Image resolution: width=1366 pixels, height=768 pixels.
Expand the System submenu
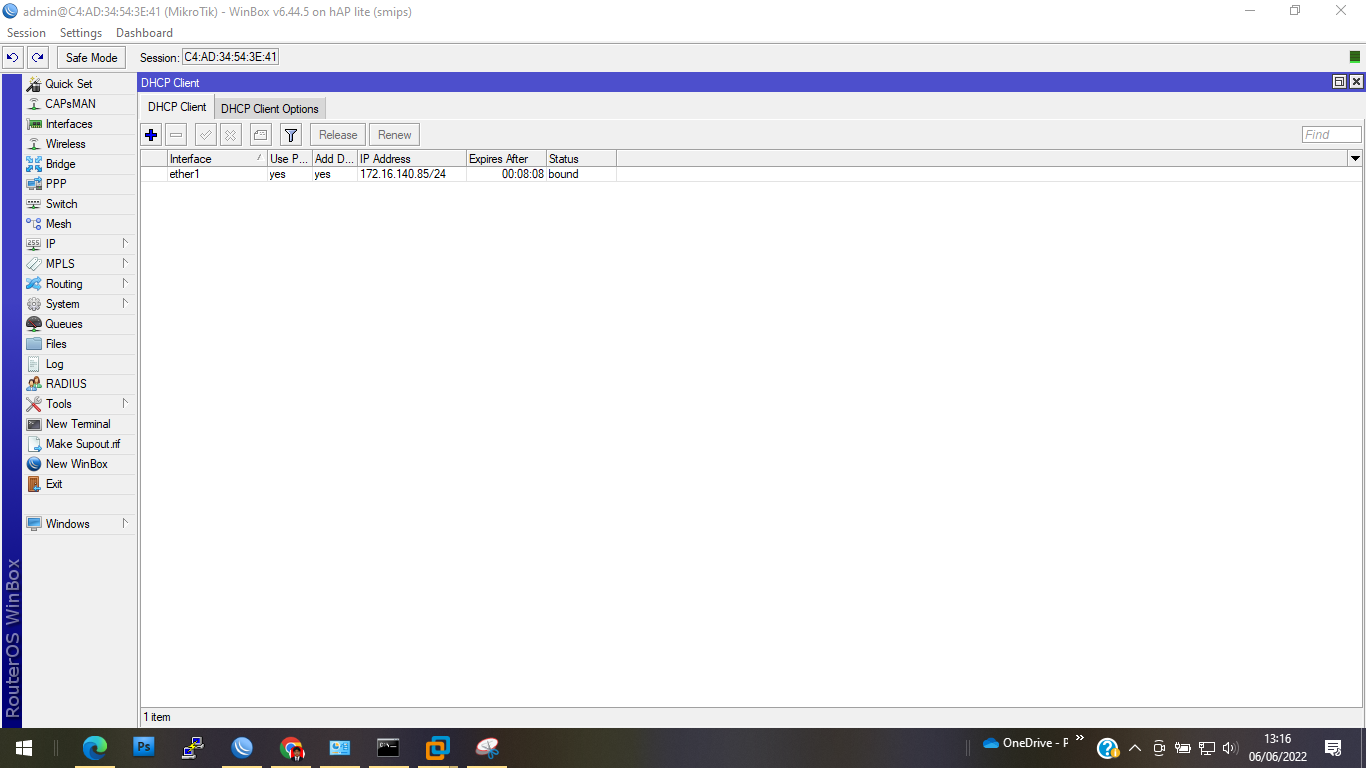click(x=79, y=304)
